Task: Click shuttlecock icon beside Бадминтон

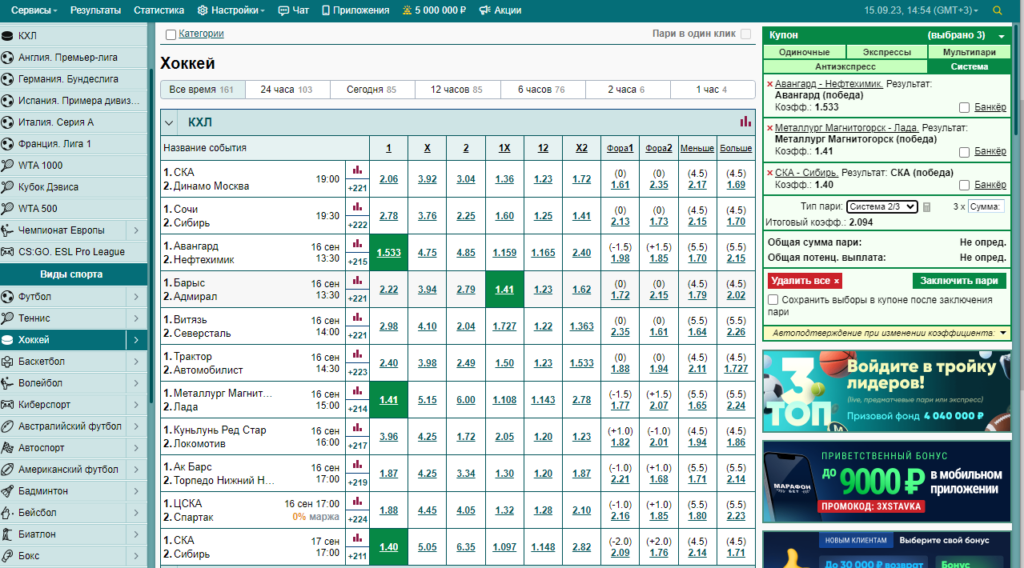Action: pos(7,491)
